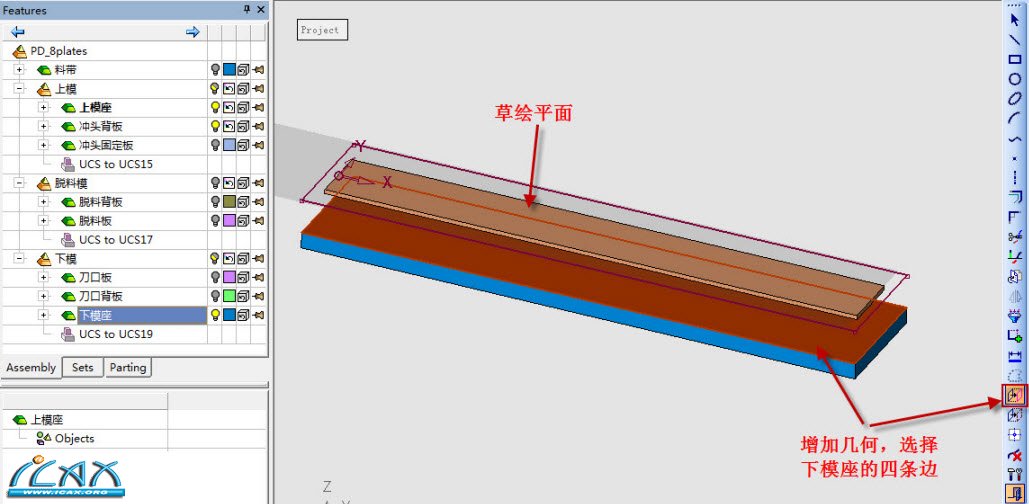Select the Circle sketch tool

click(1015, 79)
